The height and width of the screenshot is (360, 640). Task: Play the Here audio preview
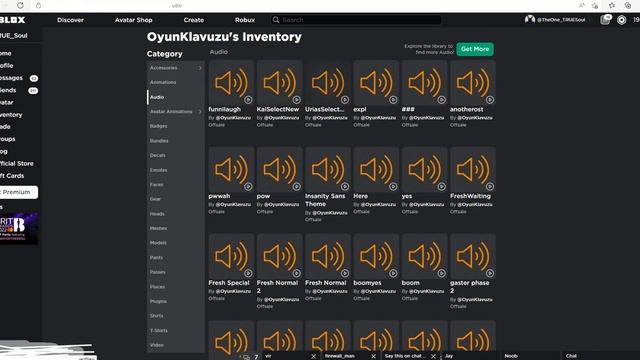393,187
